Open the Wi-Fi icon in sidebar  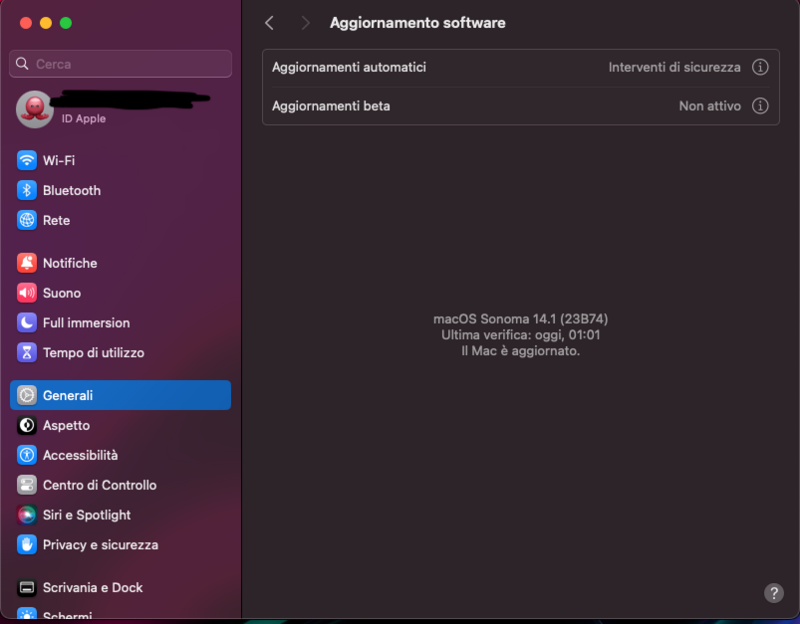click(x=27, y=160)
